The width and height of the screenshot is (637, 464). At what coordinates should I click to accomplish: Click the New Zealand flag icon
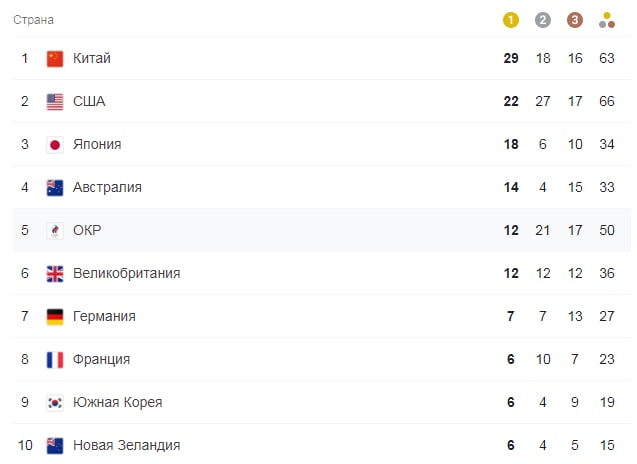(x=55, y=446)
